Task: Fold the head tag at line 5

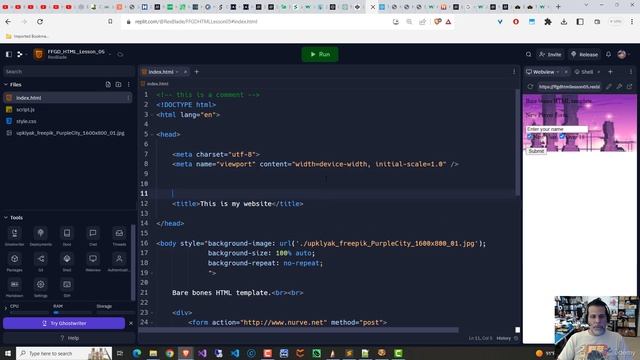Action: click(x=152, y=134)
